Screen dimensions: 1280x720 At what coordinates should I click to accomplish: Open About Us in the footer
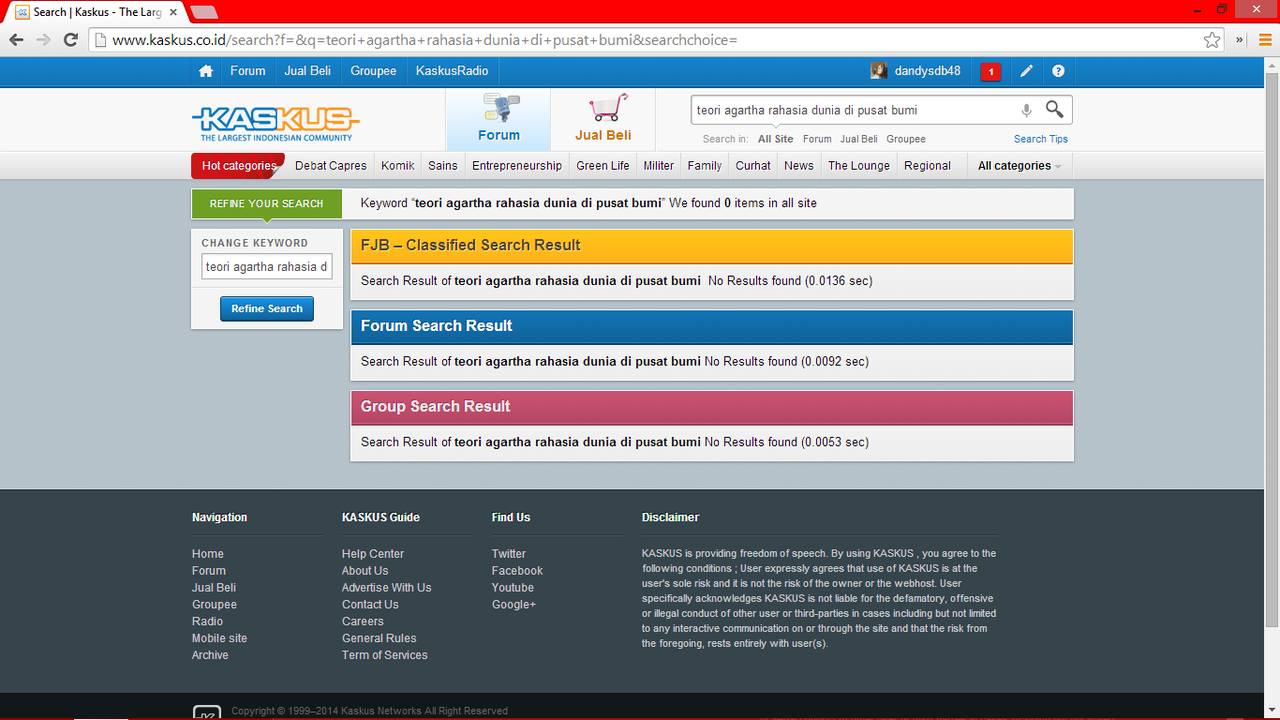pyautogui.click(x=365, y=571)
